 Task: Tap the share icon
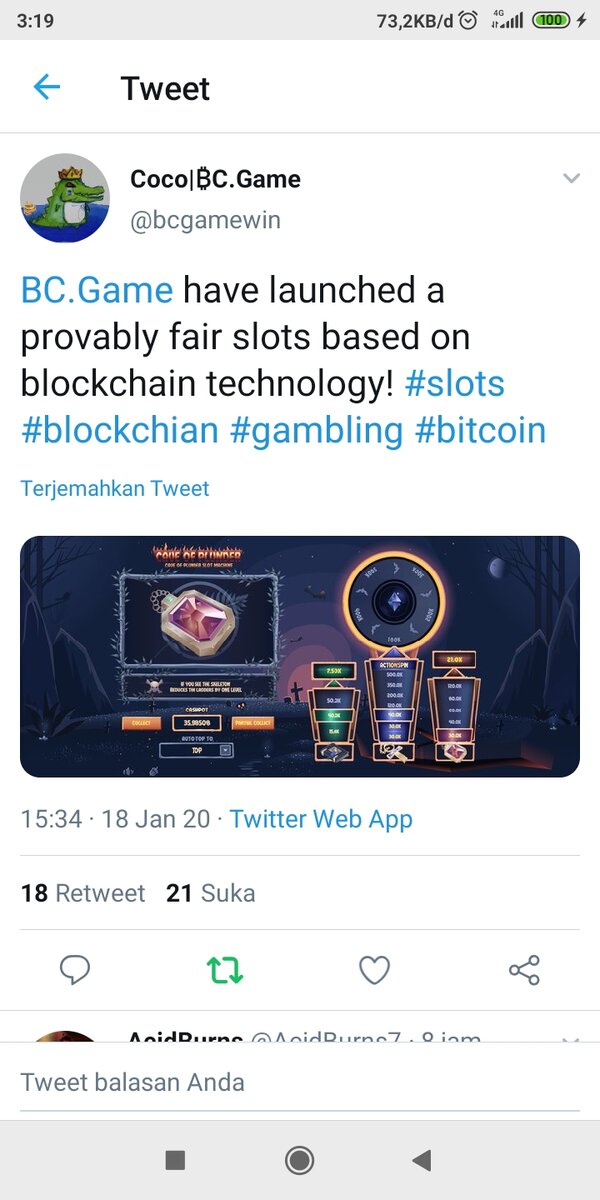coord(524,969)
